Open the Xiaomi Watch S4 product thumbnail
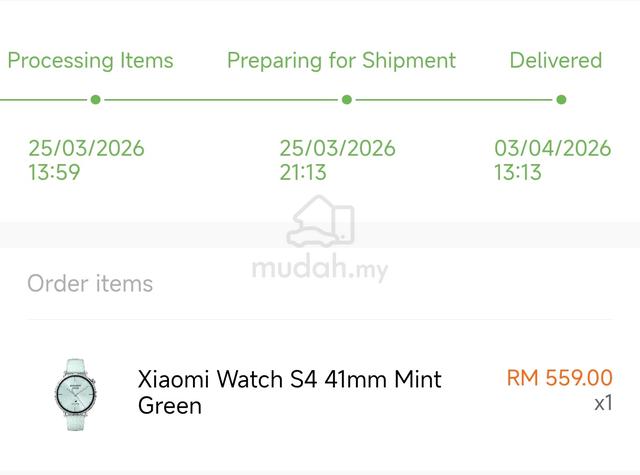Image resolution: width=640 pixels, height=475 pixels. (76, 394)
